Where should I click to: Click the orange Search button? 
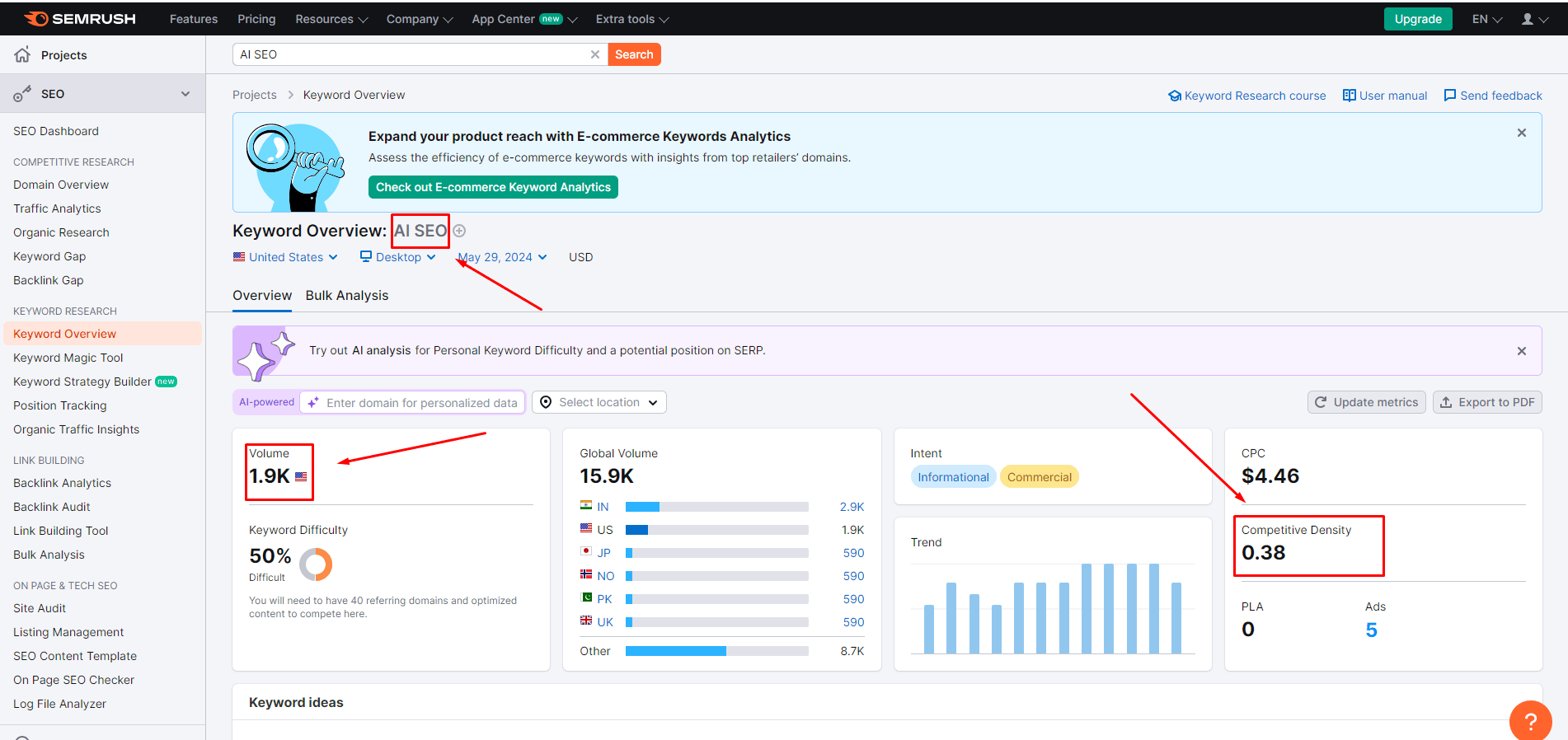(x=634, y=54)
